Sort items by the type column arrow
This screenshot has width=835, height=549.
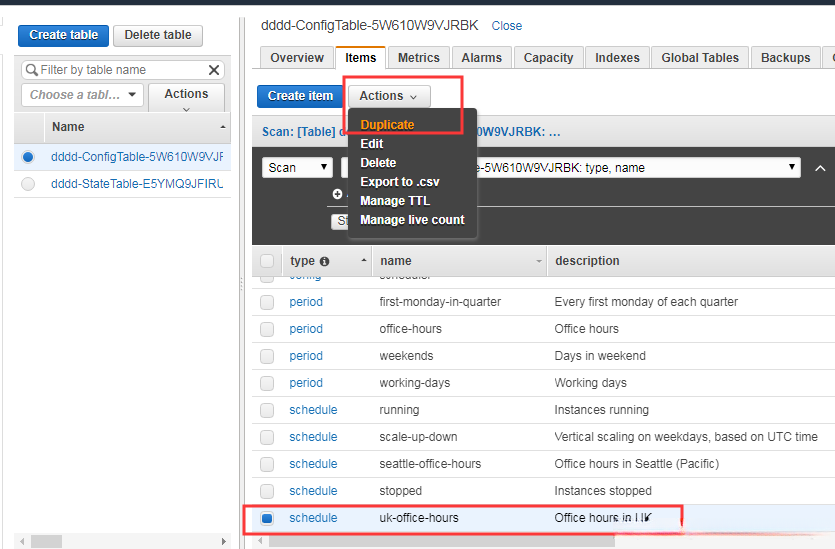[x=364, y=260]
